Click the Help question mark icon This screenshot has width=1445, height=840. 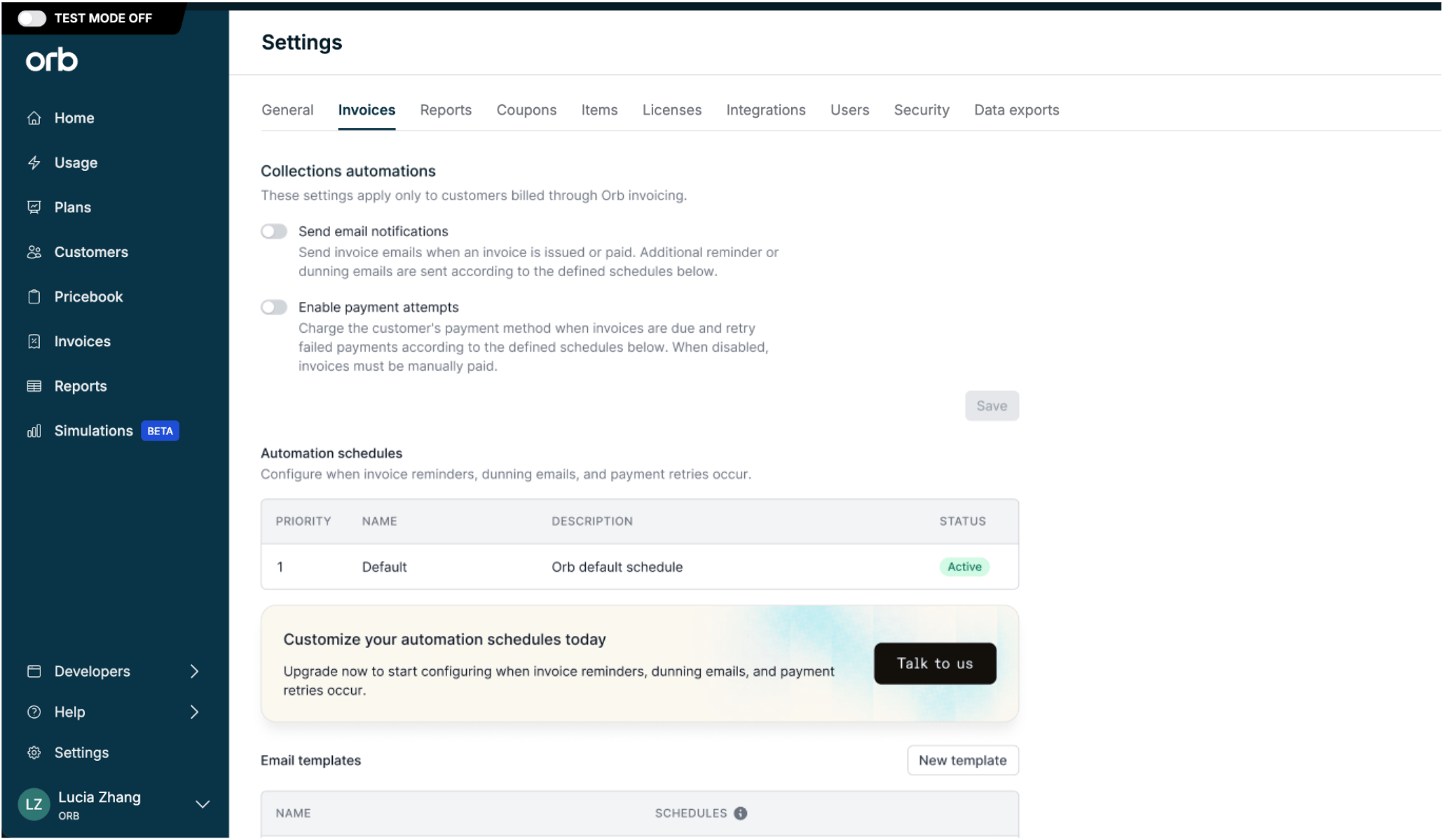click(x=34, y=712)
